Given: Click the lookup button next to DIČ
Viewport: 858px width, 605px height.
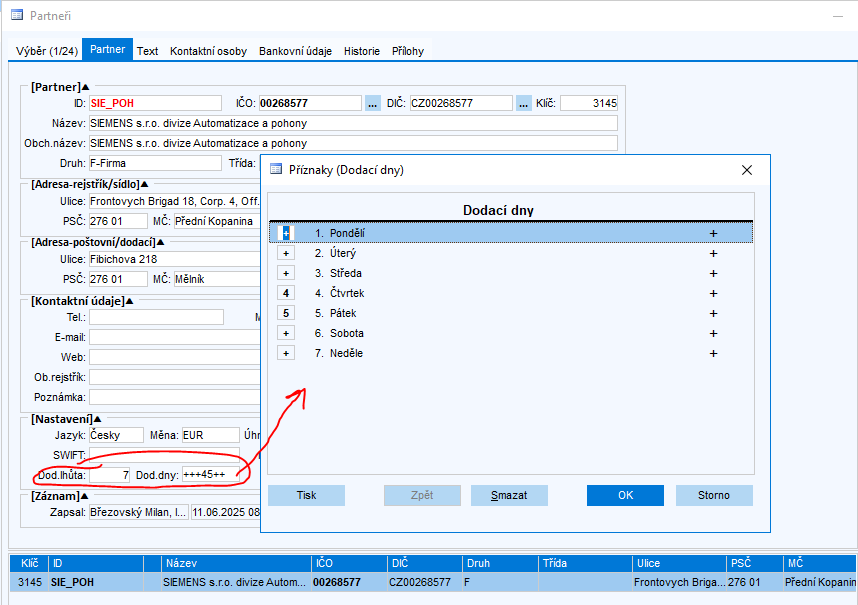Looking at the screenshot, I should (x=523, y=103).
